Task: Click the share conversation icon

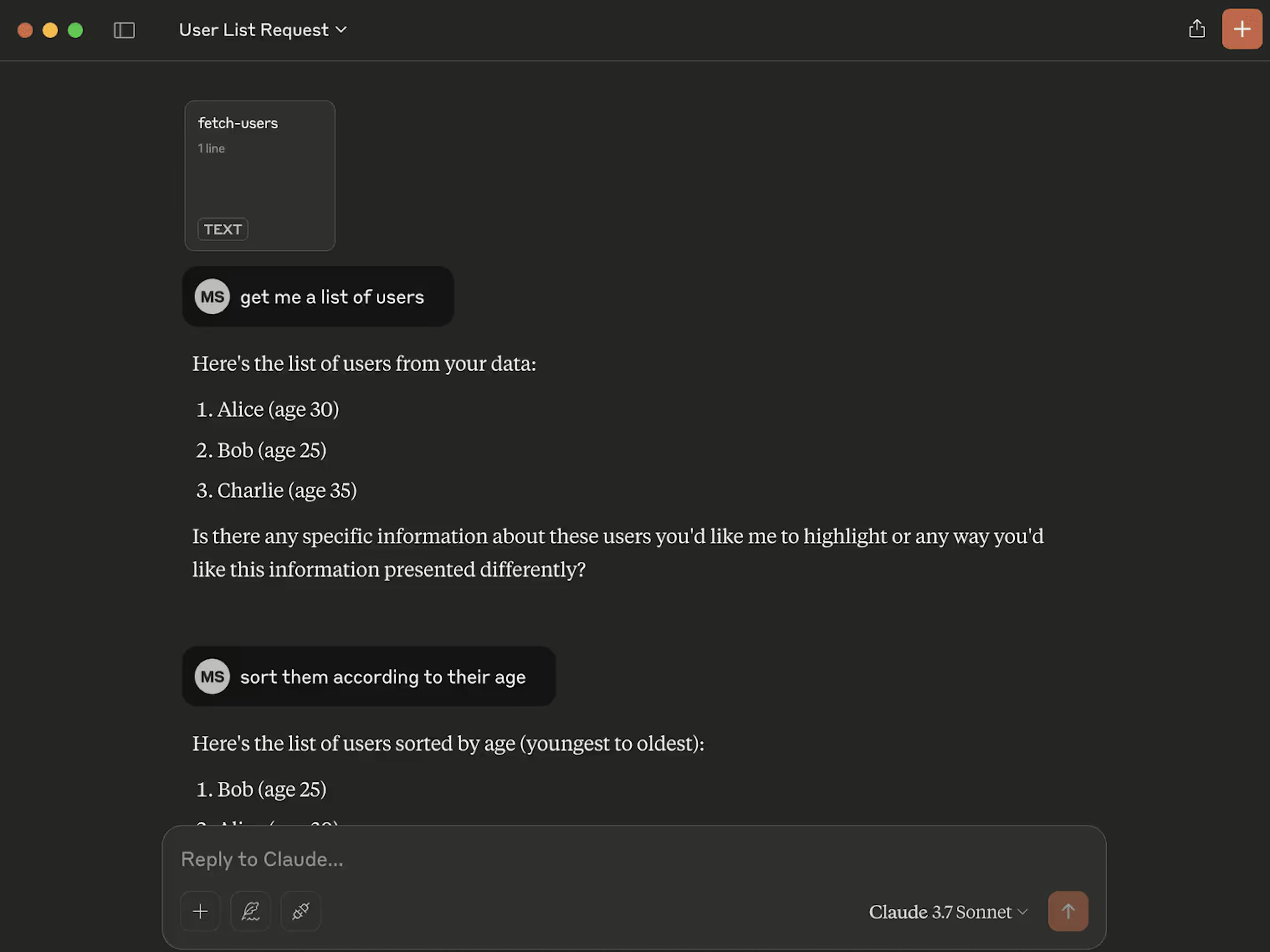Action: click(x=1197, y=29)
